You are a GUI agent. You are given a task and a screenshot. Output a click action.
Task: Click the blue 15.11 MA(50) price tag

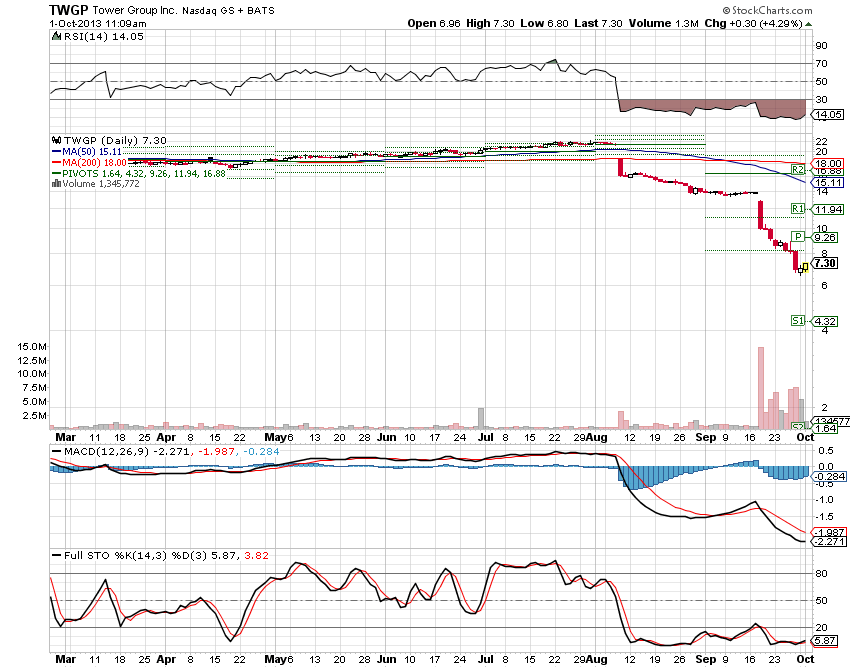827,183
